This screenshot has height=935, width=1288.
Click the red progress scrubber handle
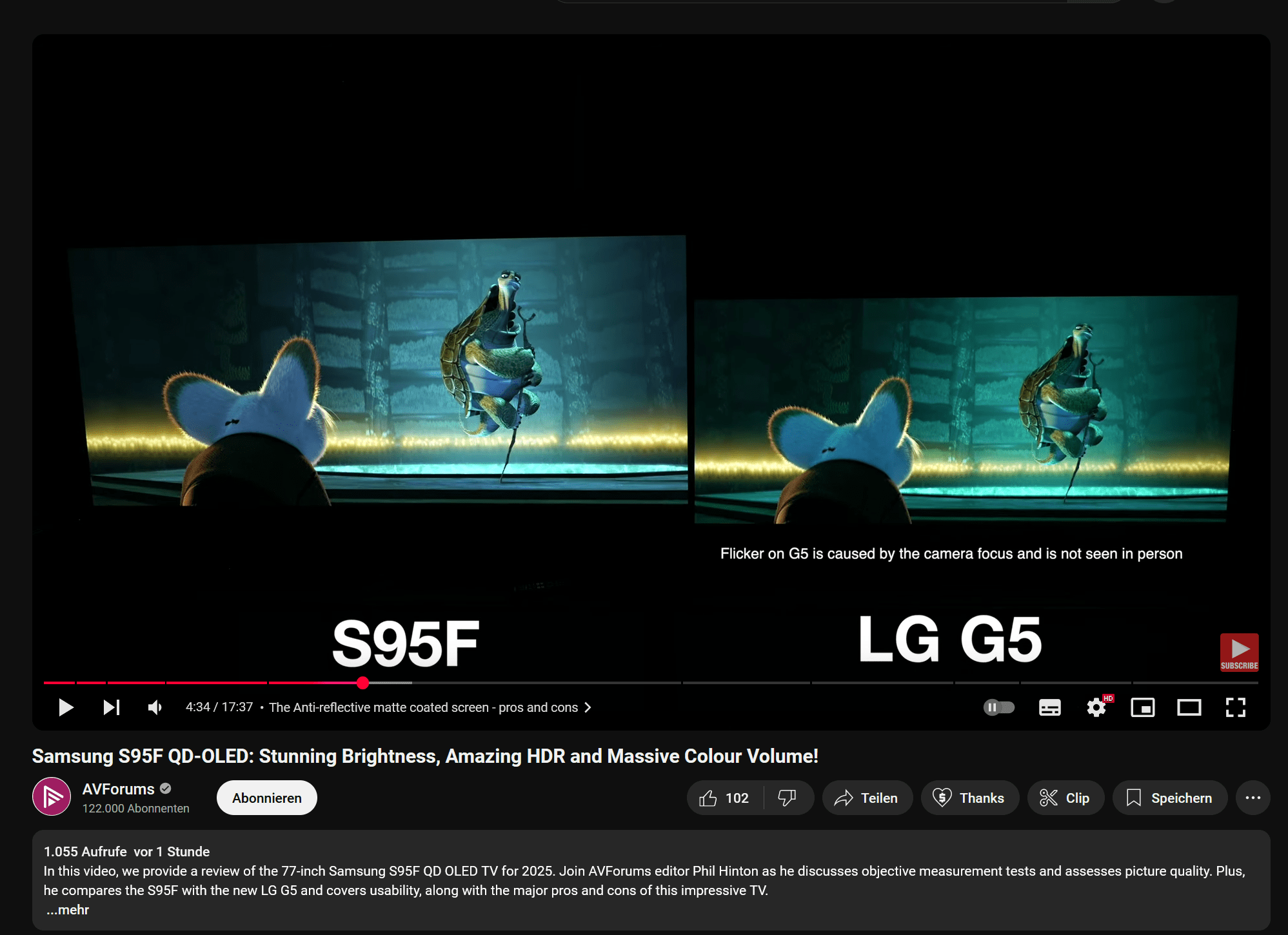coord(363,682)
